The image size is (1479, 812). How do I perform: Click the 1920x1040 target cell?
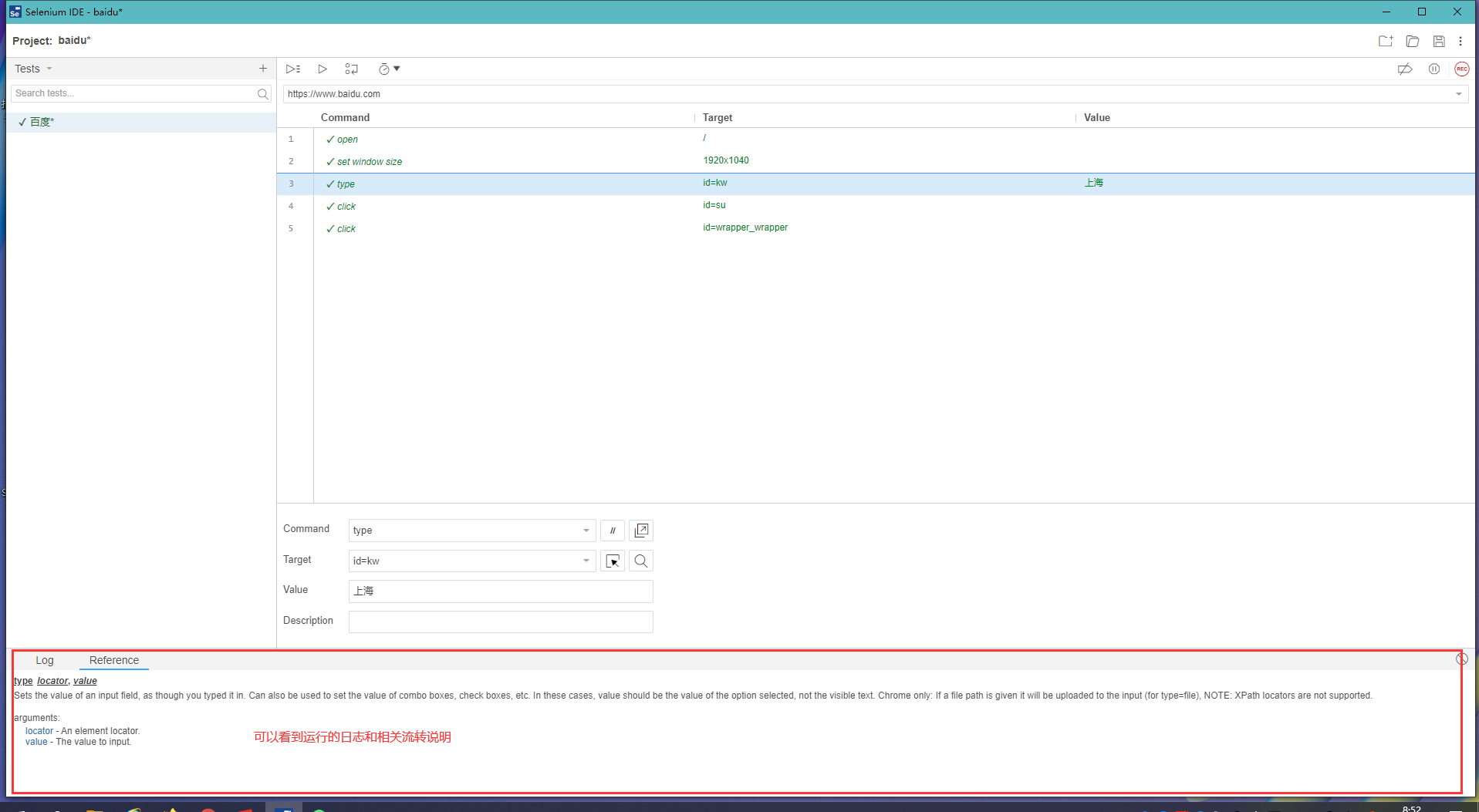[x=726, y=160]
